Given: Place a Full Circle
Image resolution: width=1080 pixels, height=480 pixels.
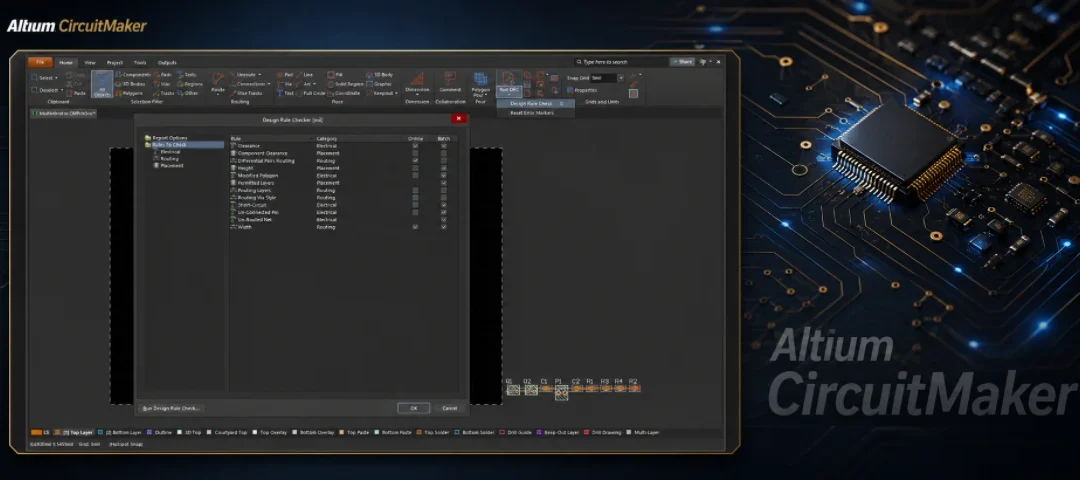Looking at the screenshot, I should coord(310,92).
